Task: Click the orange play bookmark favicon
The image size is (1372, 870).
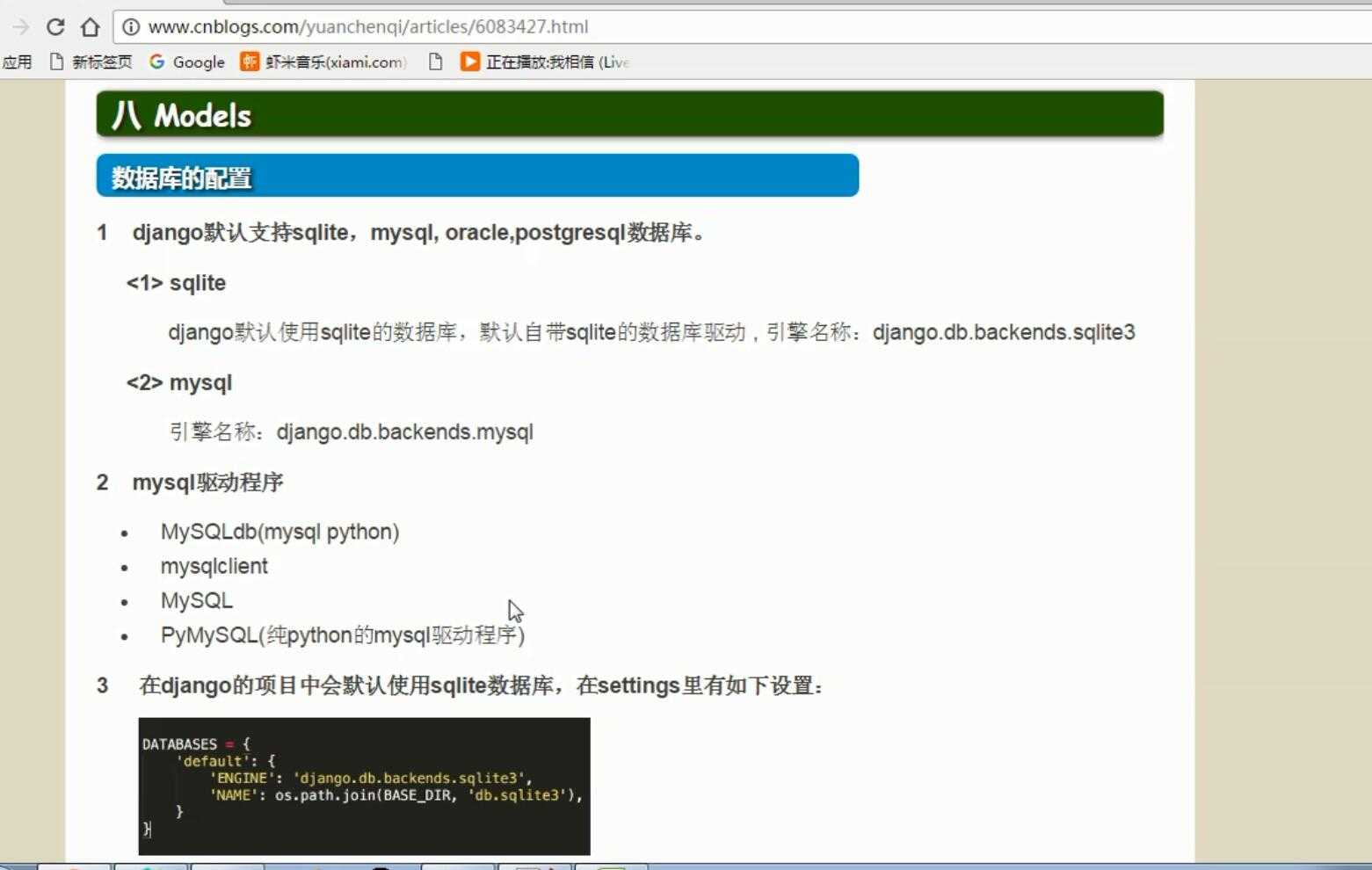Action: [470, 62]
